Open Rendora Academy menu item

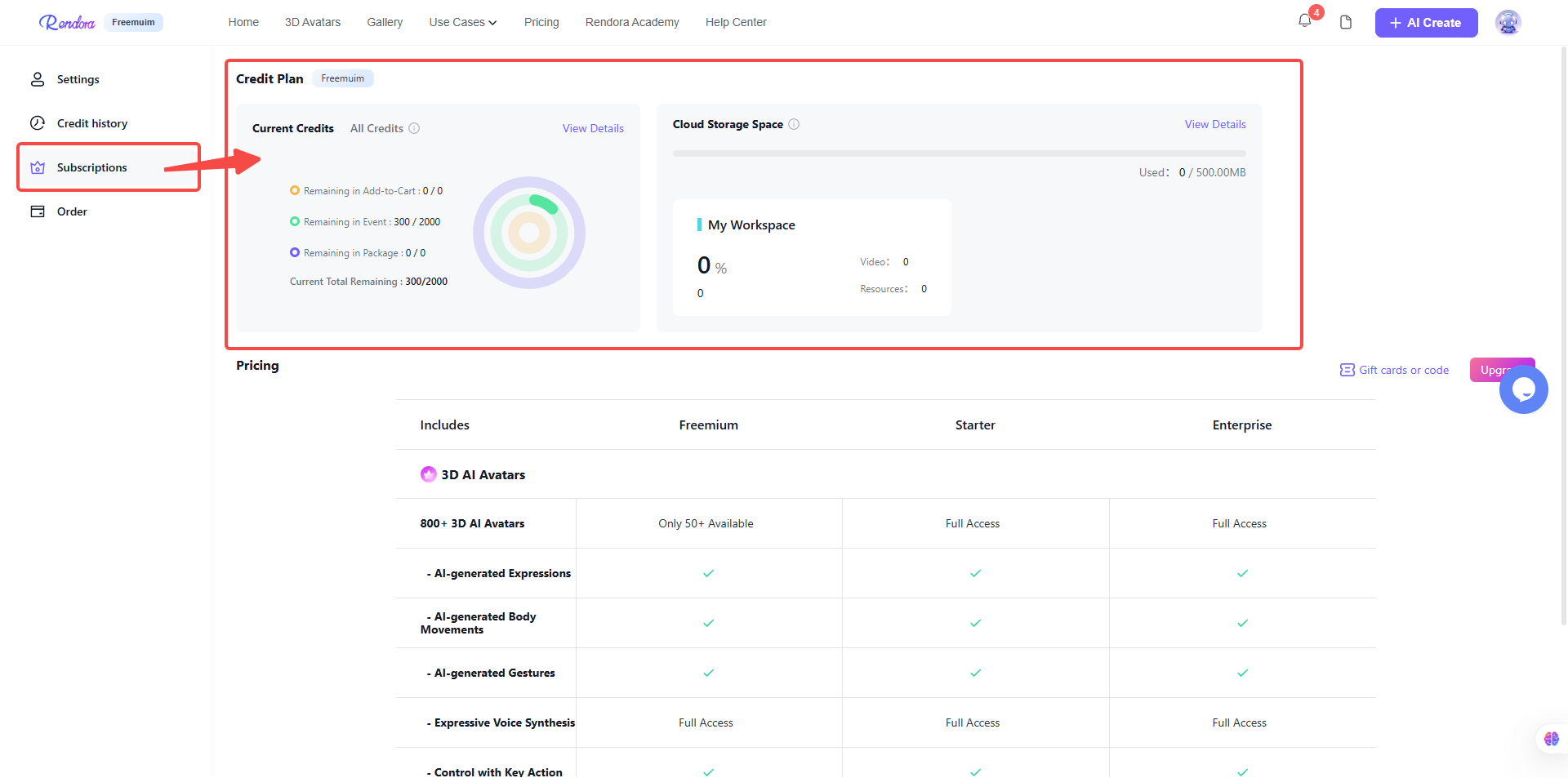(x=632, y=22)
